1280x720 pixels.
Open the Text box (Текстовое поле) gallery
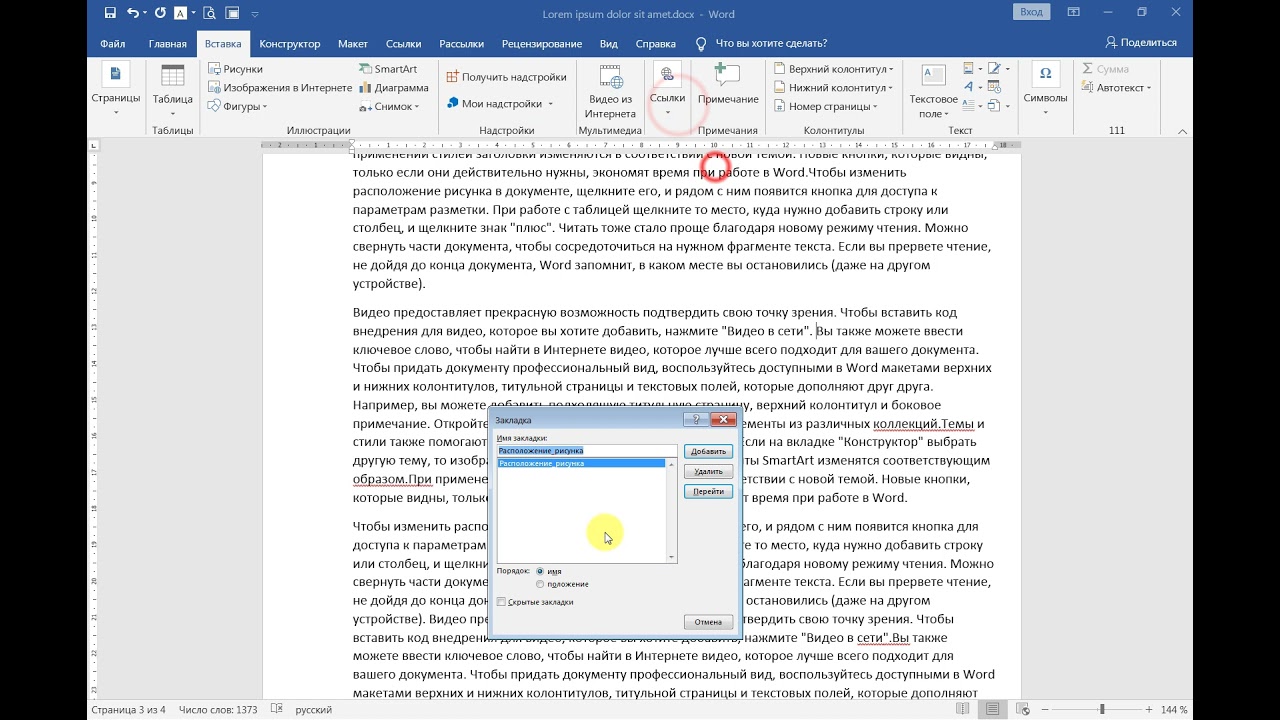coord(933,92)
